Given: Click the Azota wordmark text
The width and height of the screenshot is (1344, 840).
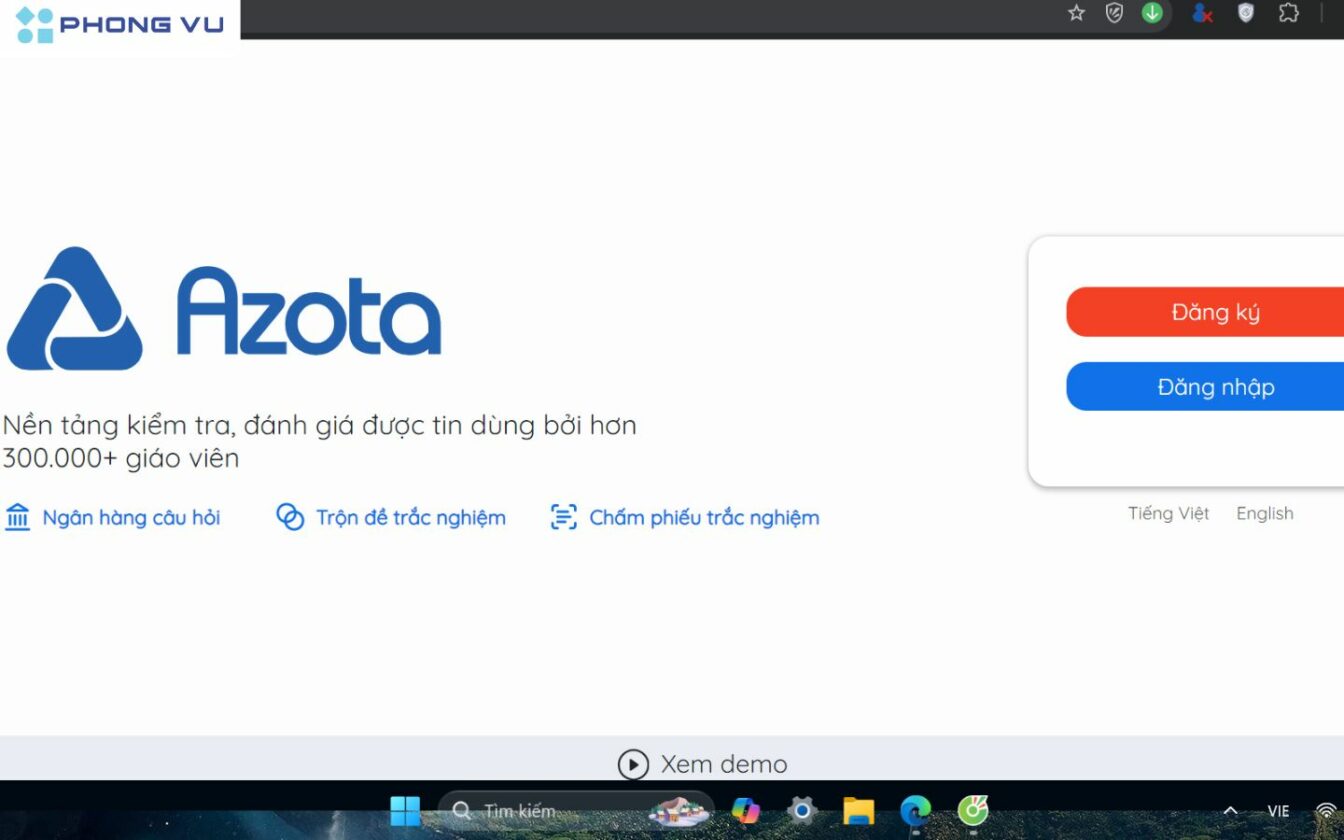Looking at the screenshot, I should [309, 311].
